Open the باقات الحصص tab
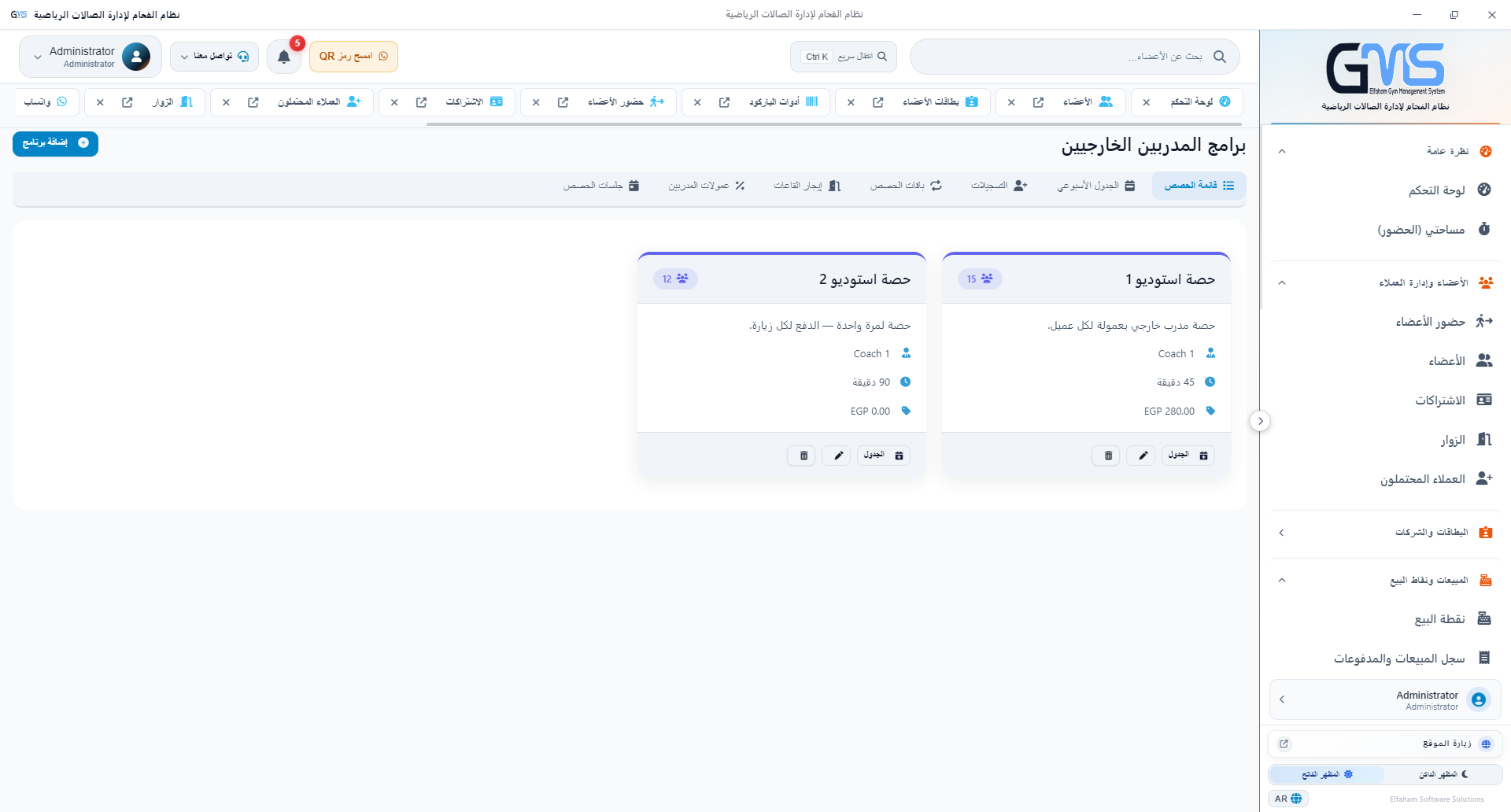 pos(906,186)
